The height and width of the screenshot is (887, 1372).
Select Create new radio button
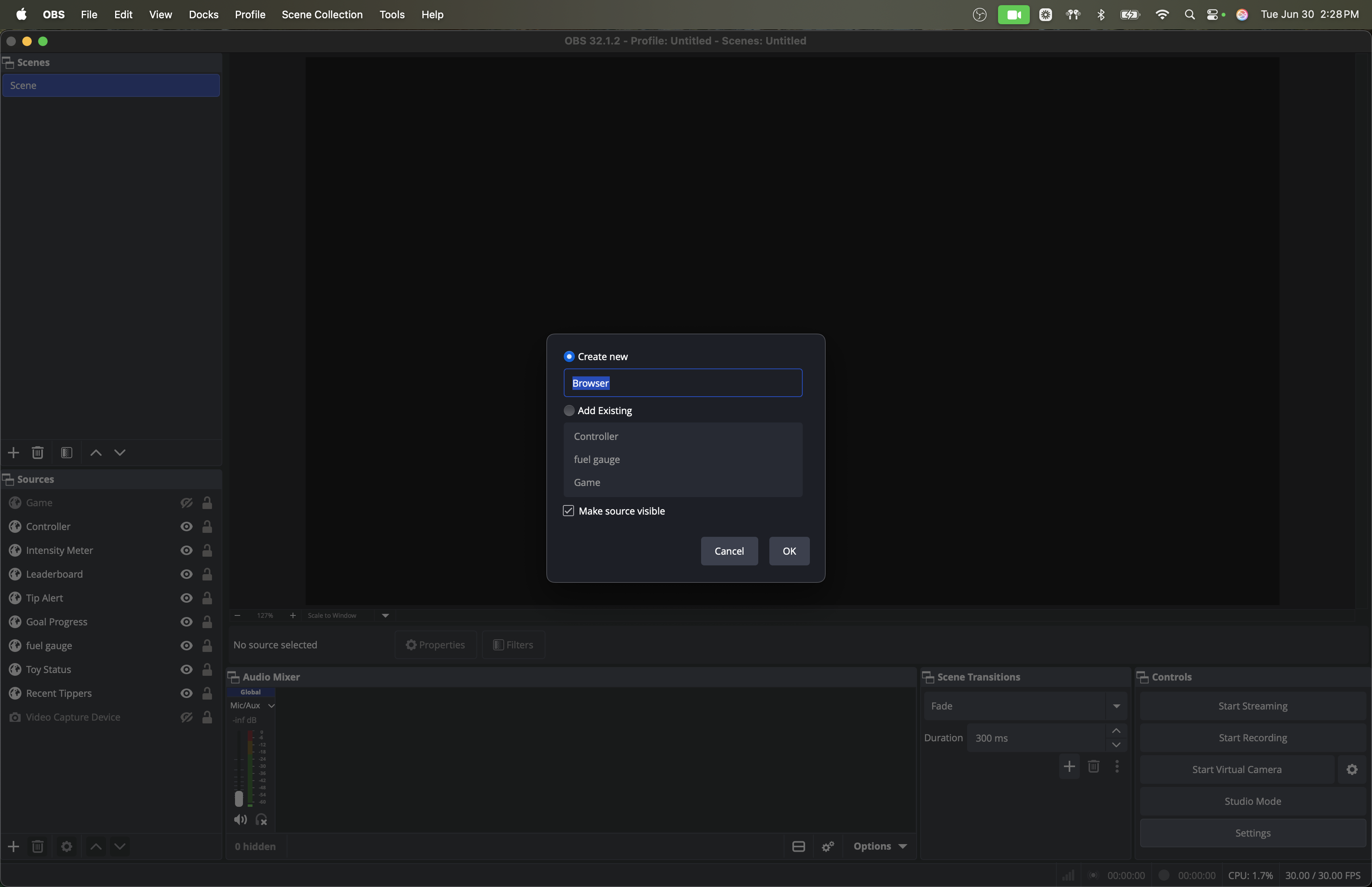(x=569, y=357)
